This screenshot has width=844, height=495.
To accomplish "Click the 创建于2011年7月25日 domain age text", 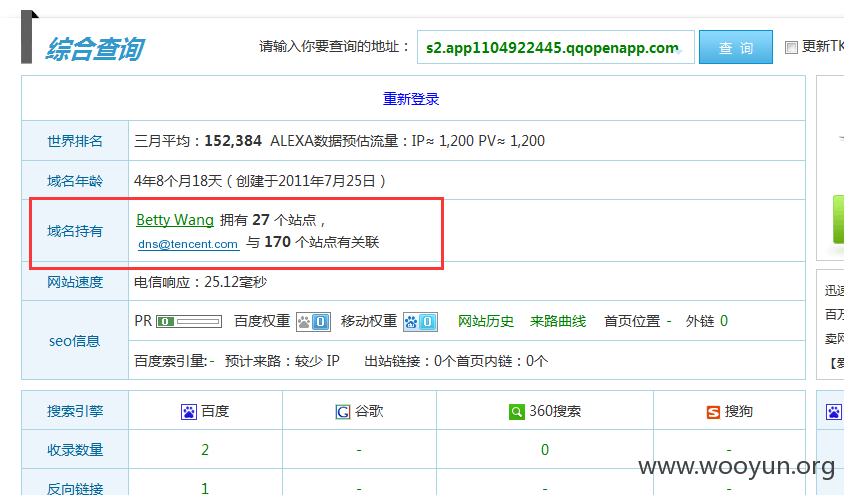I will point(305,181).
